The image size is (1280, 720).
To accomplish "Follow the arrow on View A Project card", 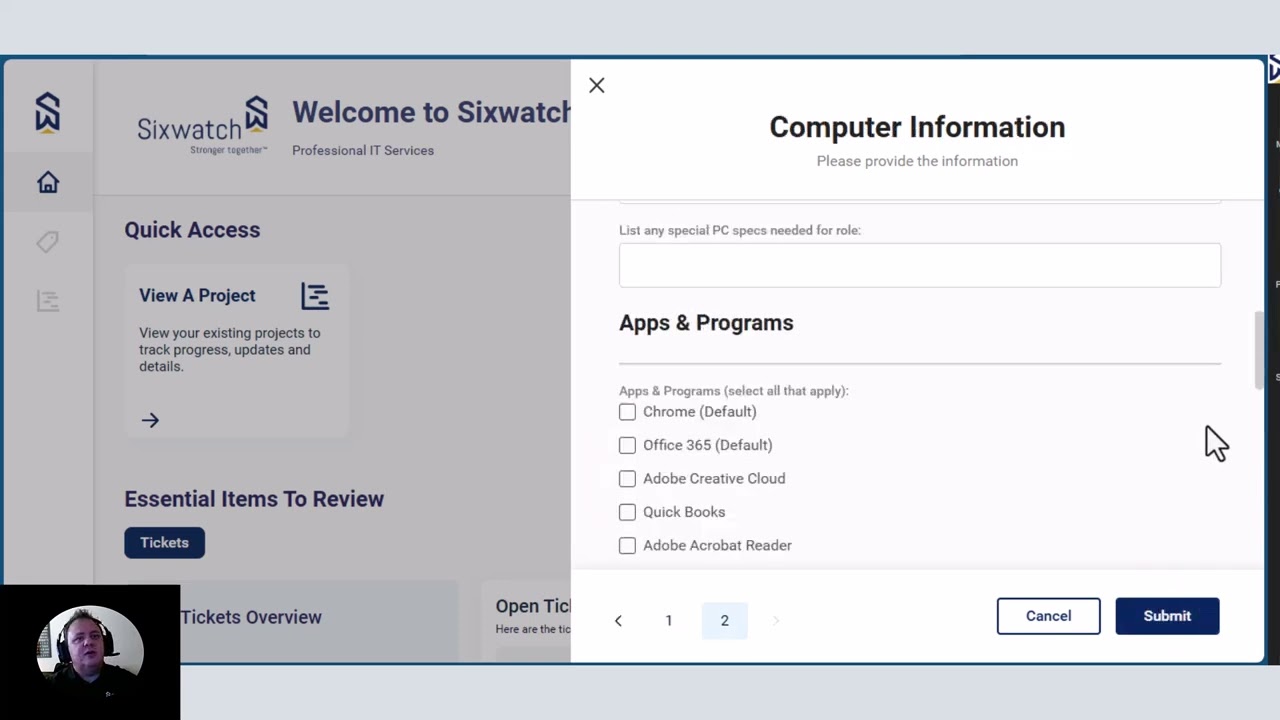I will click(x=150, y=420).
